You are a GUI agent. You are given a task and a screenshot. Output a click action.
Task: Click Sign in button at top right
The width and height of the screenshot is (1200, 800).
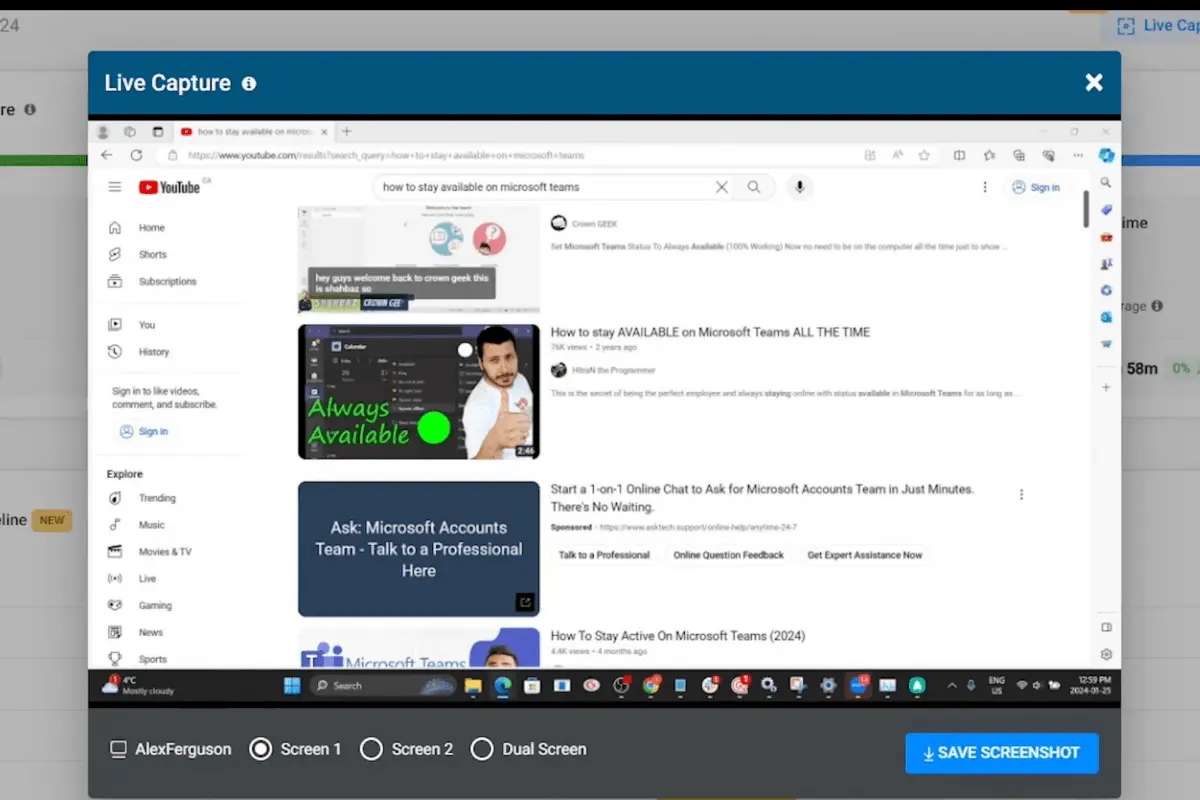(x=1036, y=187)
